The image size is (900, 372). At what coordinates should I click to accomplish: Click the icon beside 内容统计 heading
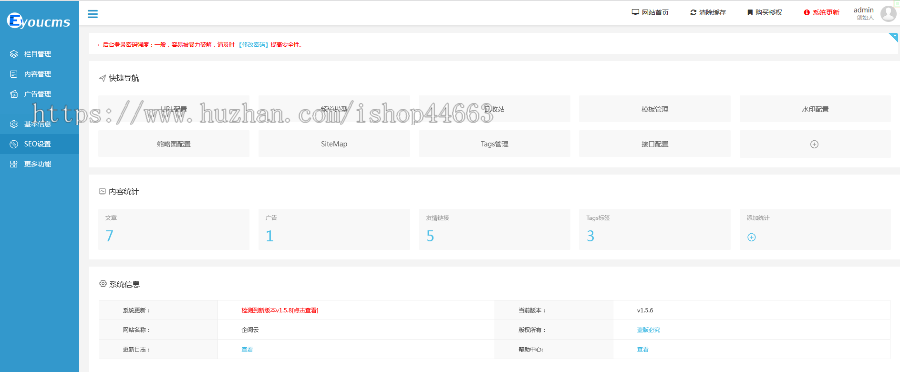coord(102,191)
